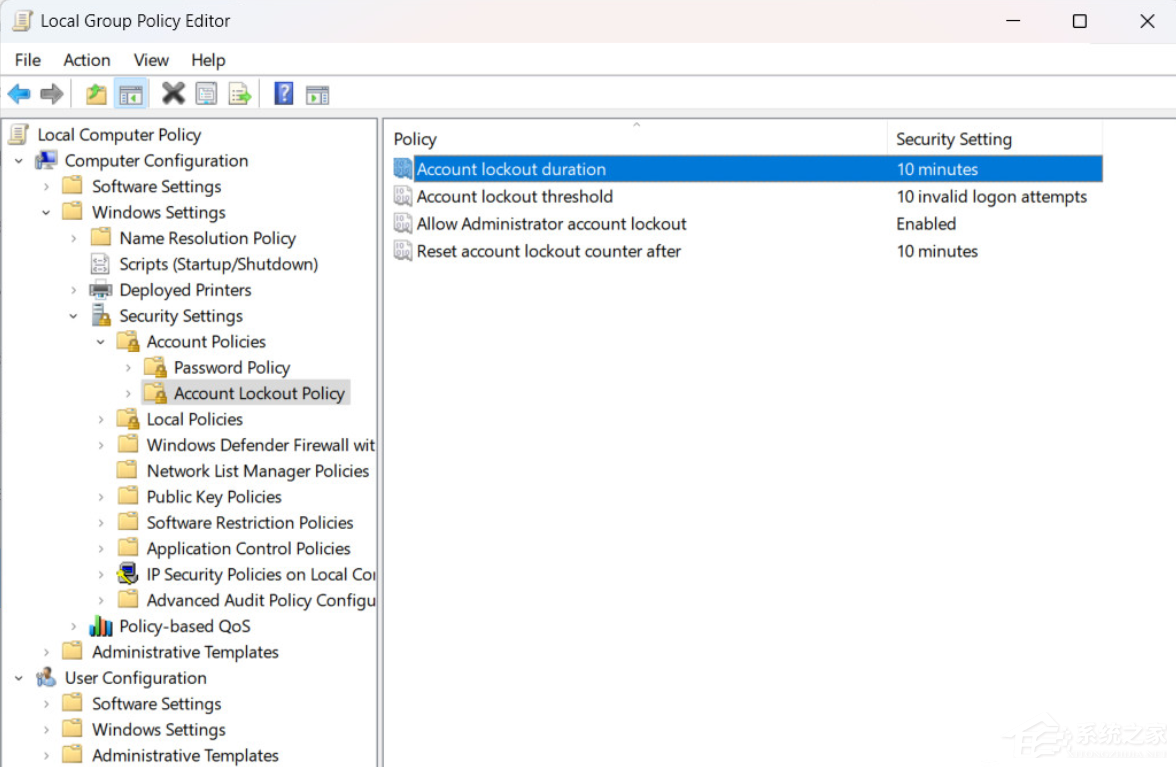Open the Action menu
The height and width of the screenshot is (767, 1176).
[x=87, y=60]
